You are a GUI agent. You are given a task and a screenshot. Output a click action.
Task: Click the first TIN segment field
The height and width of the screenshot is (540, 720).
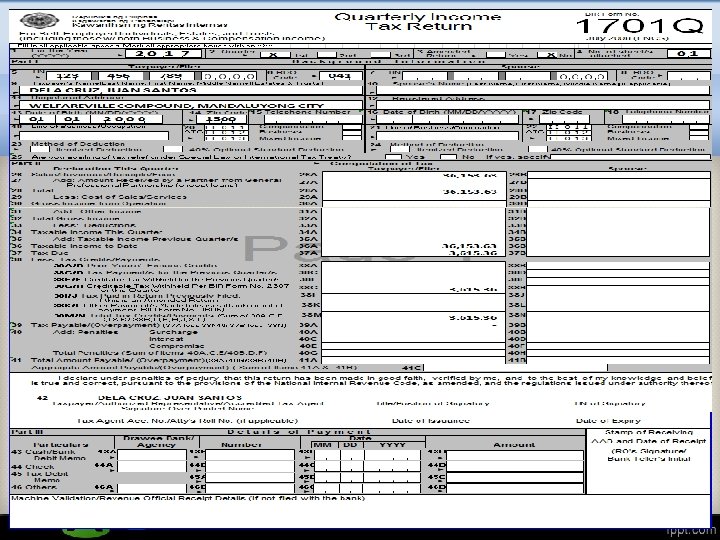click(x=68, y=76)
